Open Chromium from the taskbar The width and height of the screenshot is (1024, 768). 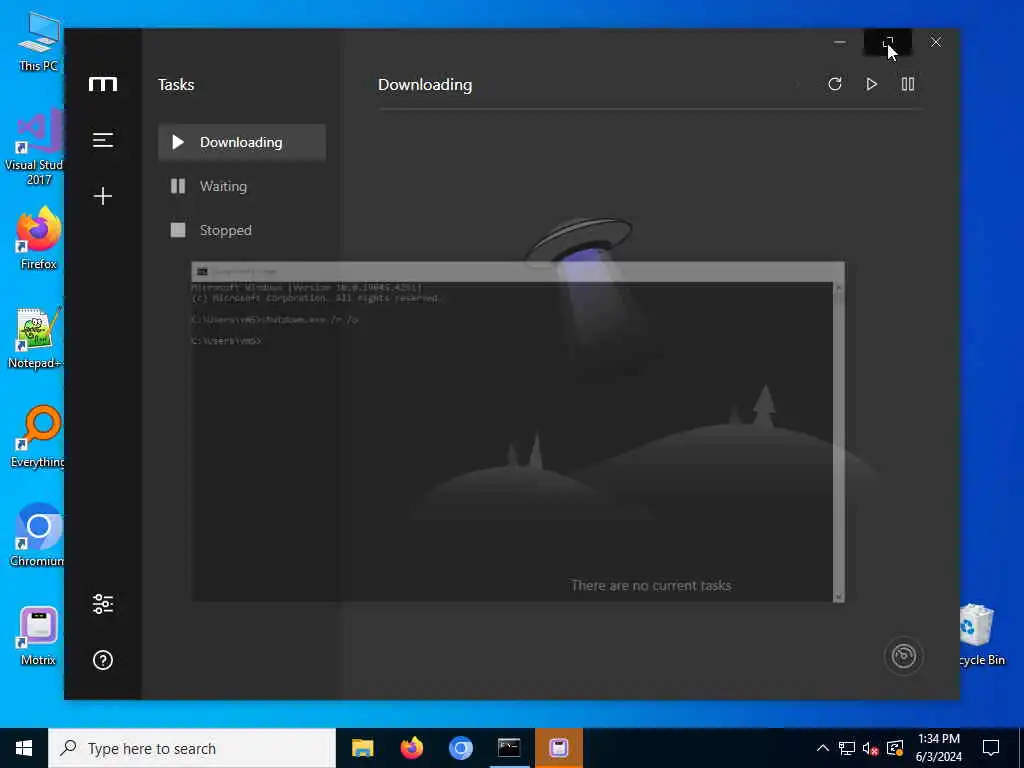pyautogui.click(x=460, y=748)
